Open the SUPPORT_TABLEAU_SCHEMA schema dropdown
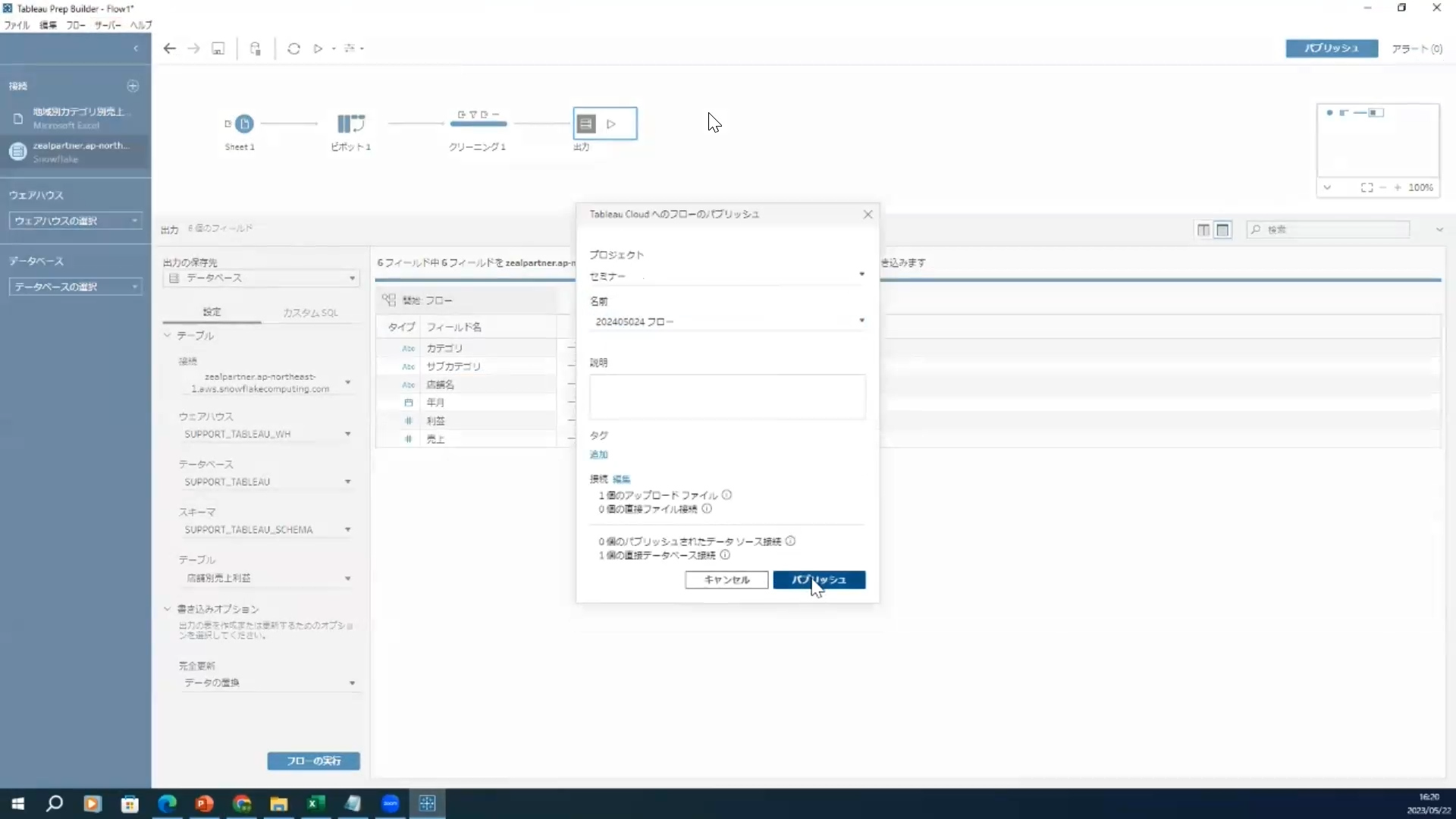1456x819 pixels. pyautogui.click(x=267, y=529)
